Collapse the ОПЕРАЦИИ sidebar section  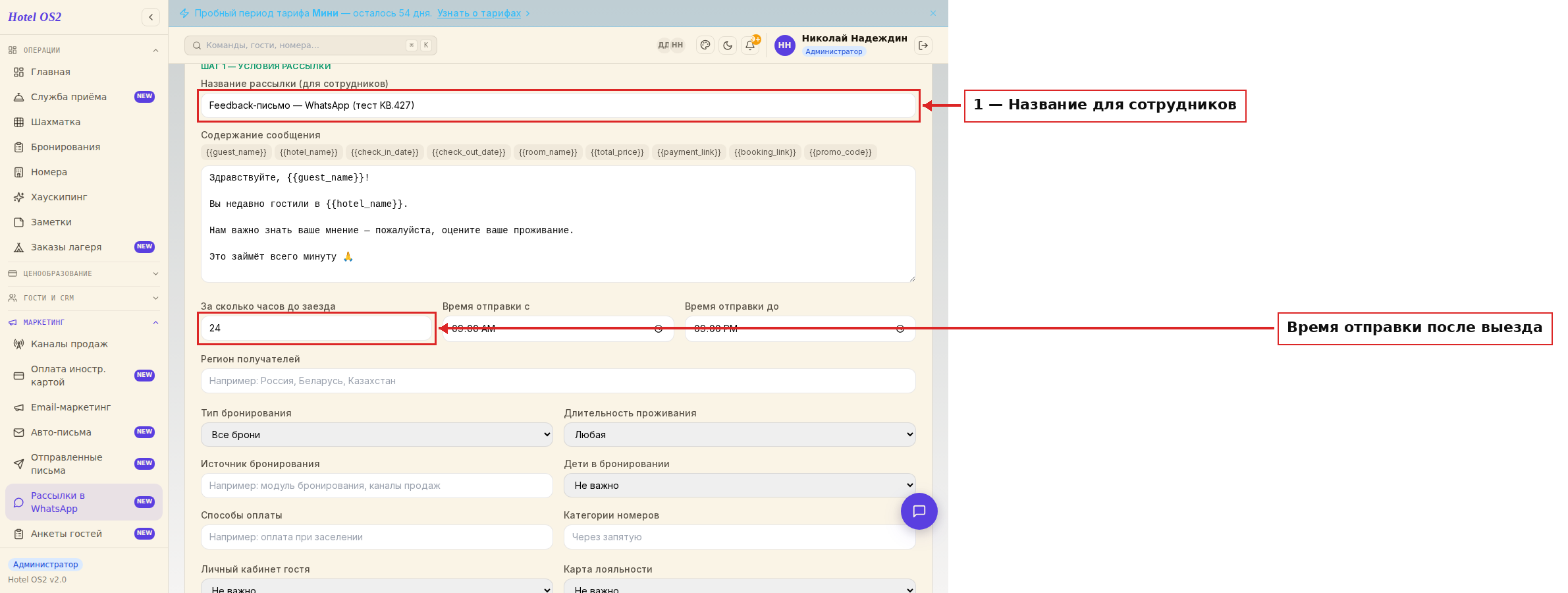[x=84, y=50]
